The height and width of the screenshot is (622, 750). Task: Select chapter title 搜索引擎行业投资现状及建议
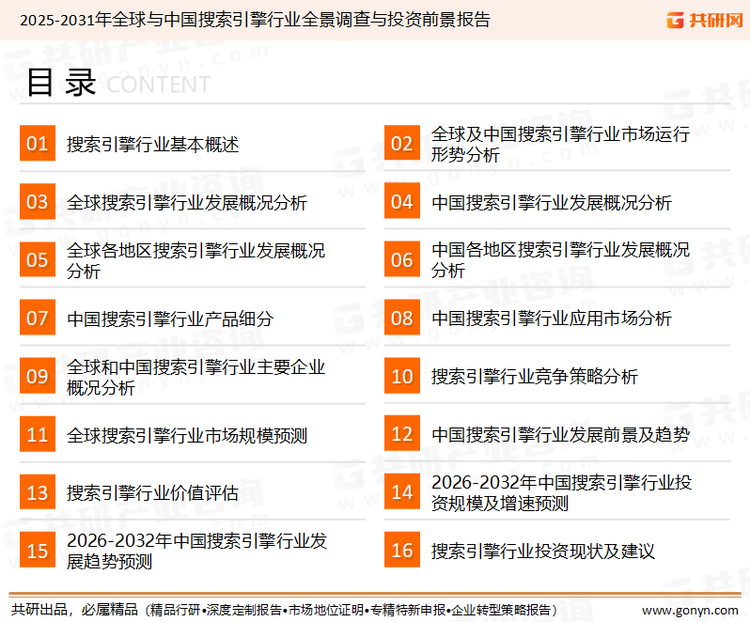(x=543, y=551)
